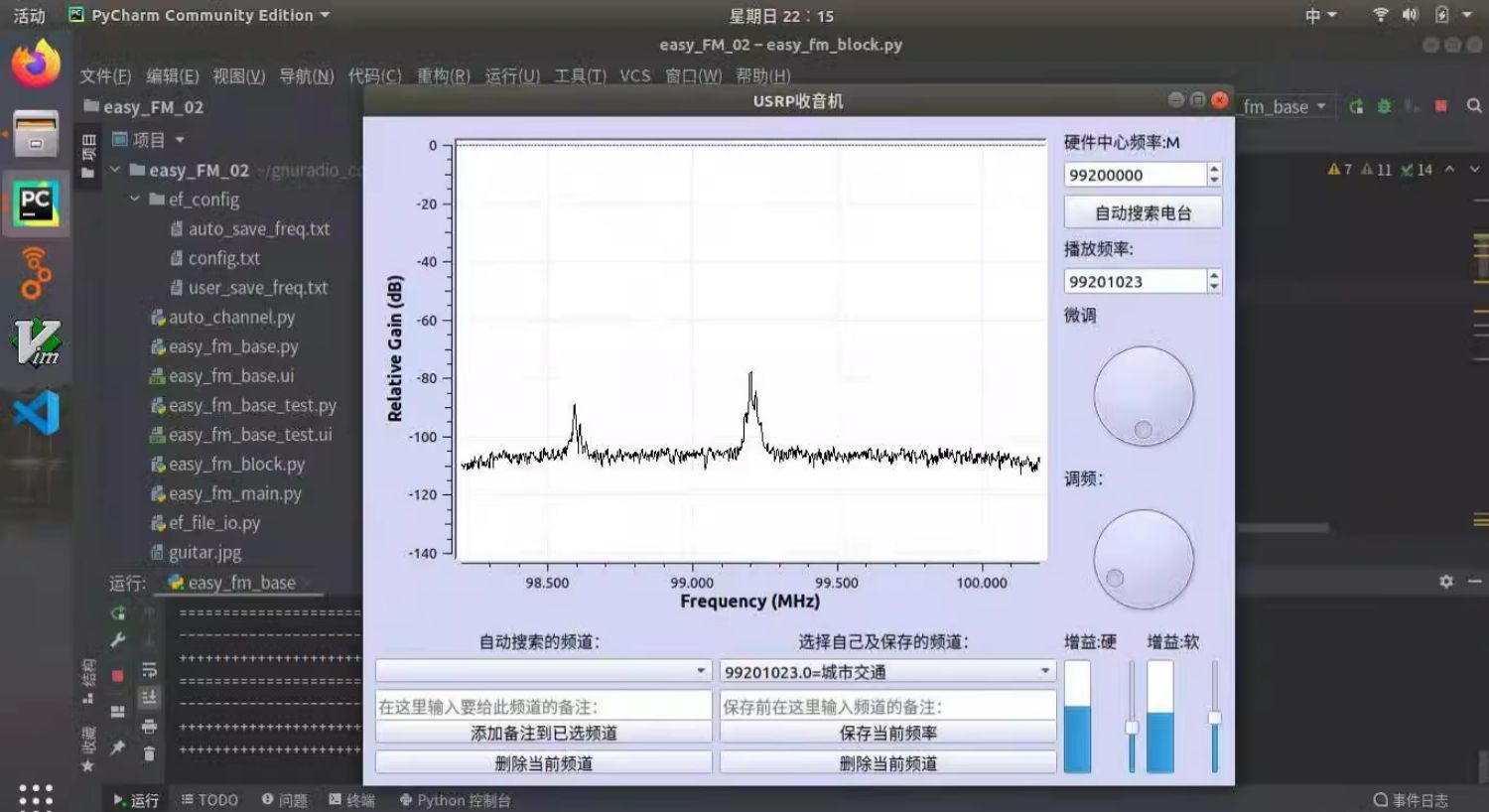Open the 编辑(E) menu
Viewport: 1489px width, 812px height.
point(173,76)
